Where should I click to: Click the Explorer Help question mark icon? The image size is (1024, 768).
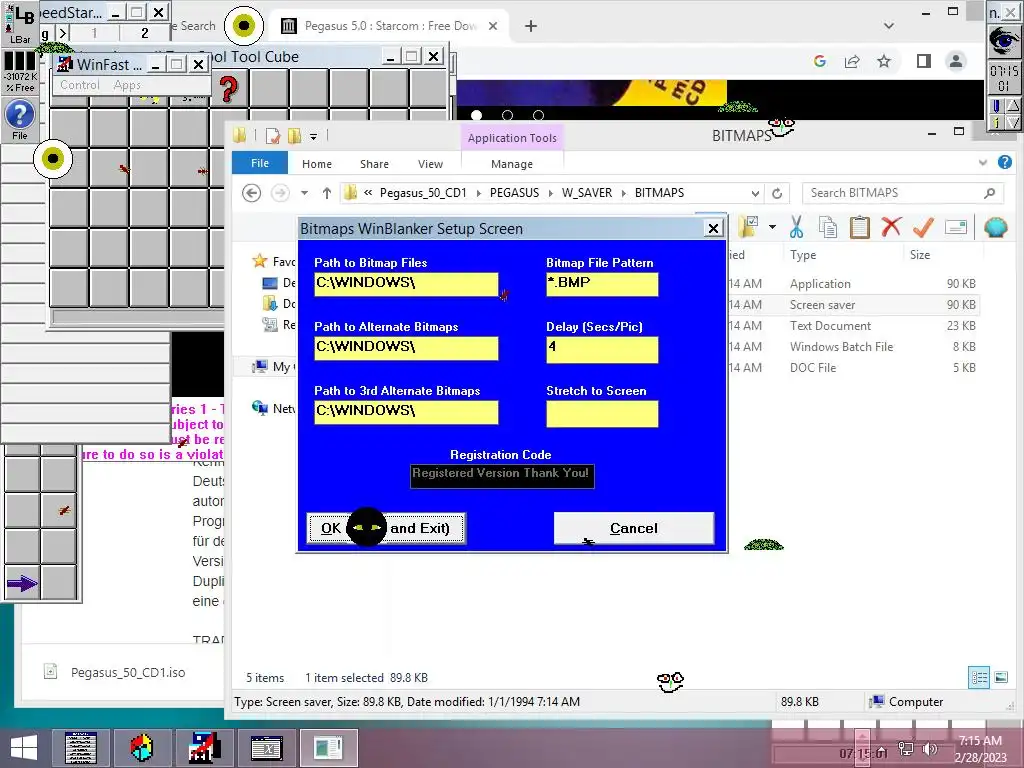tap(1004, 162)
